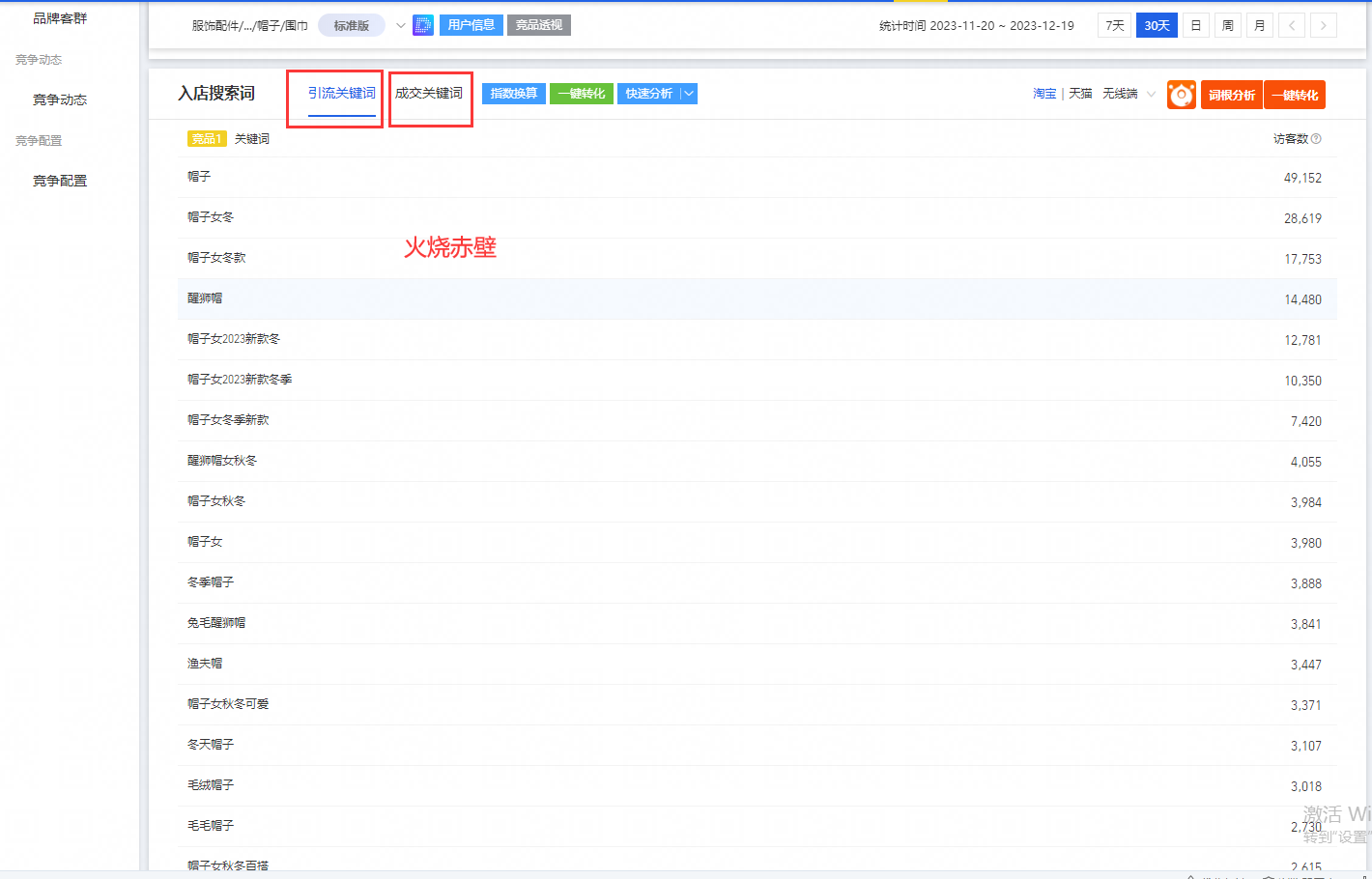This screenshot has width=1372, height=879.
Task: Expand the category dropdown chevron after 标准版
Action: [401, 26]
